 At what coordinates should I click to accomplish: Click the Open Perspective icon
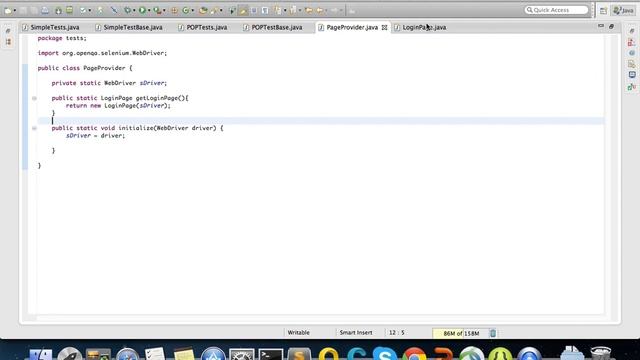[x=603, y=11]
